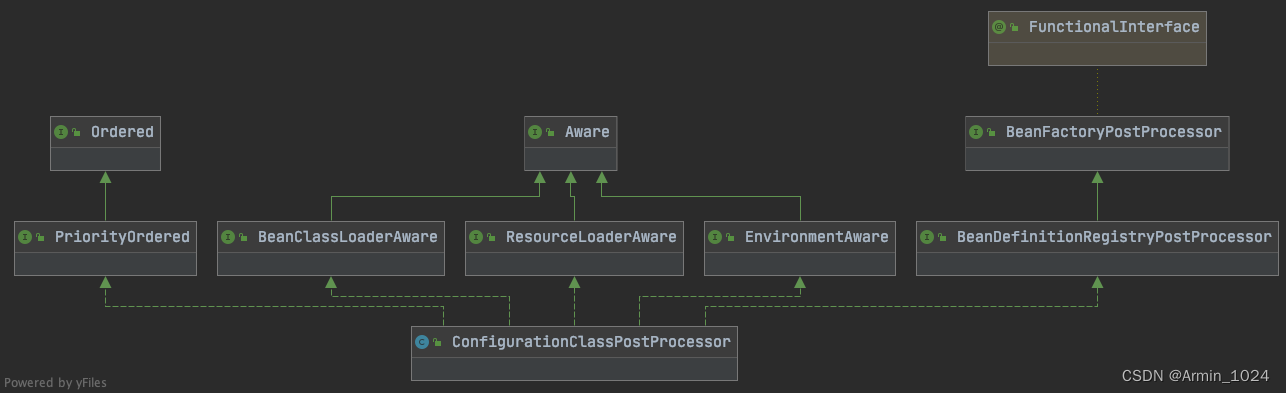The height and width of the screenshot is (393, 1286).
Task: Select the BeanDefinitionRegistryPostProcessor node
Action: (1097, 248)
